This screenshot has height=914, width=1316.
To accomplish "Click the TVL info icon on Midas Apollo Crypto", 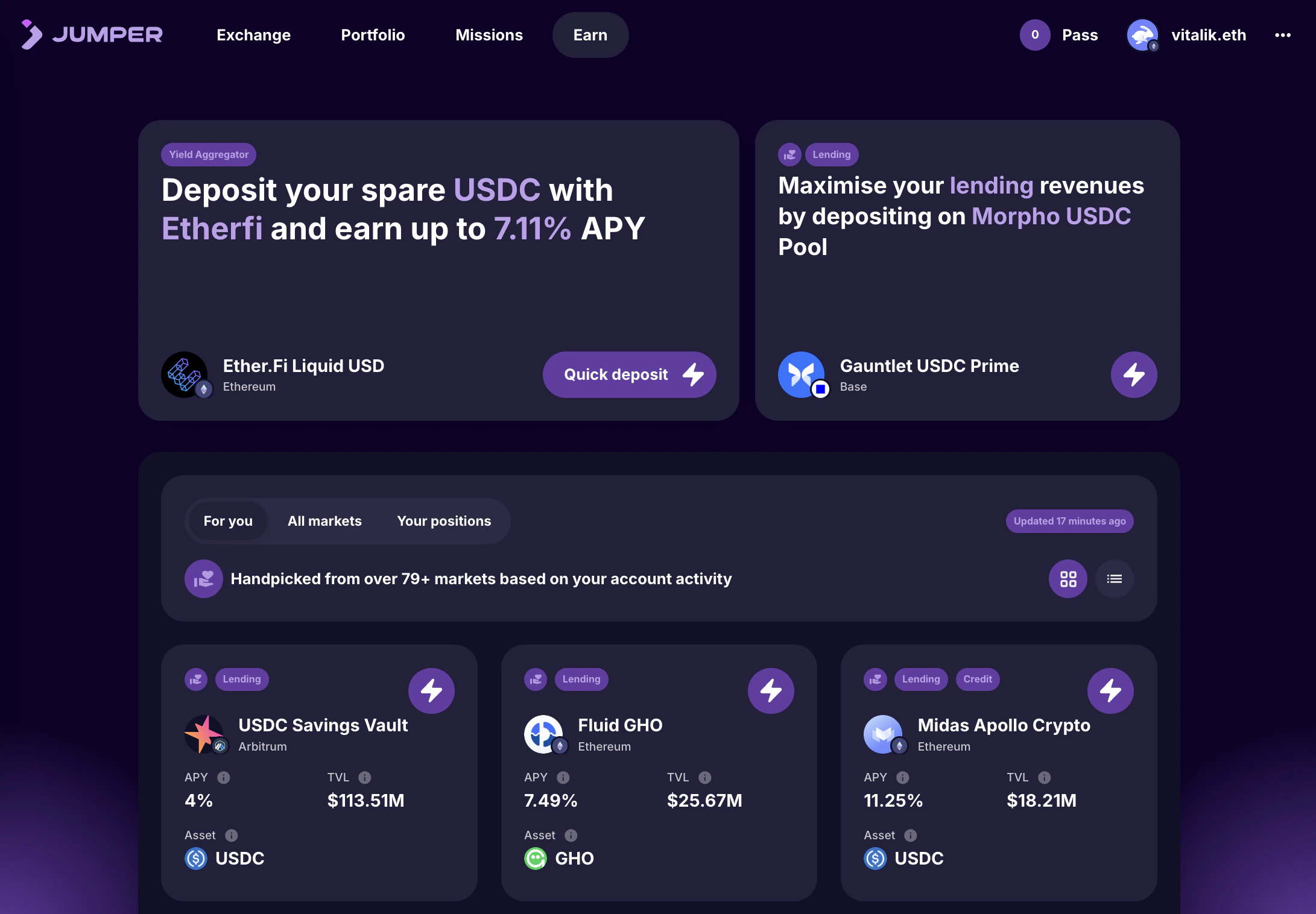I will pos(1045,778).
